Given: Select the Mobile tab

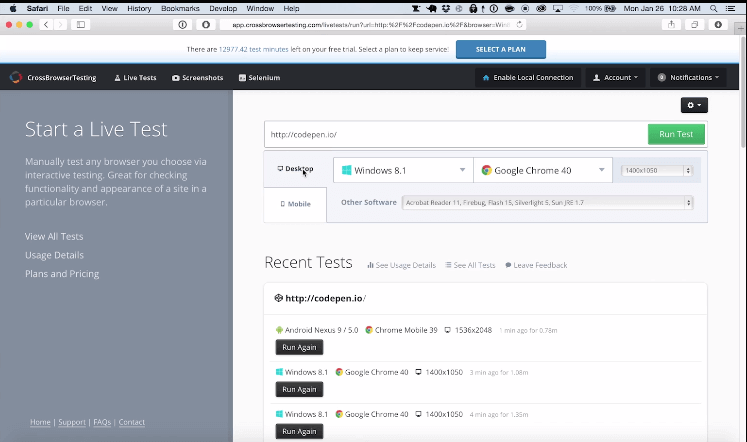Looking at the screenshot, I should [x=295, y=204].
